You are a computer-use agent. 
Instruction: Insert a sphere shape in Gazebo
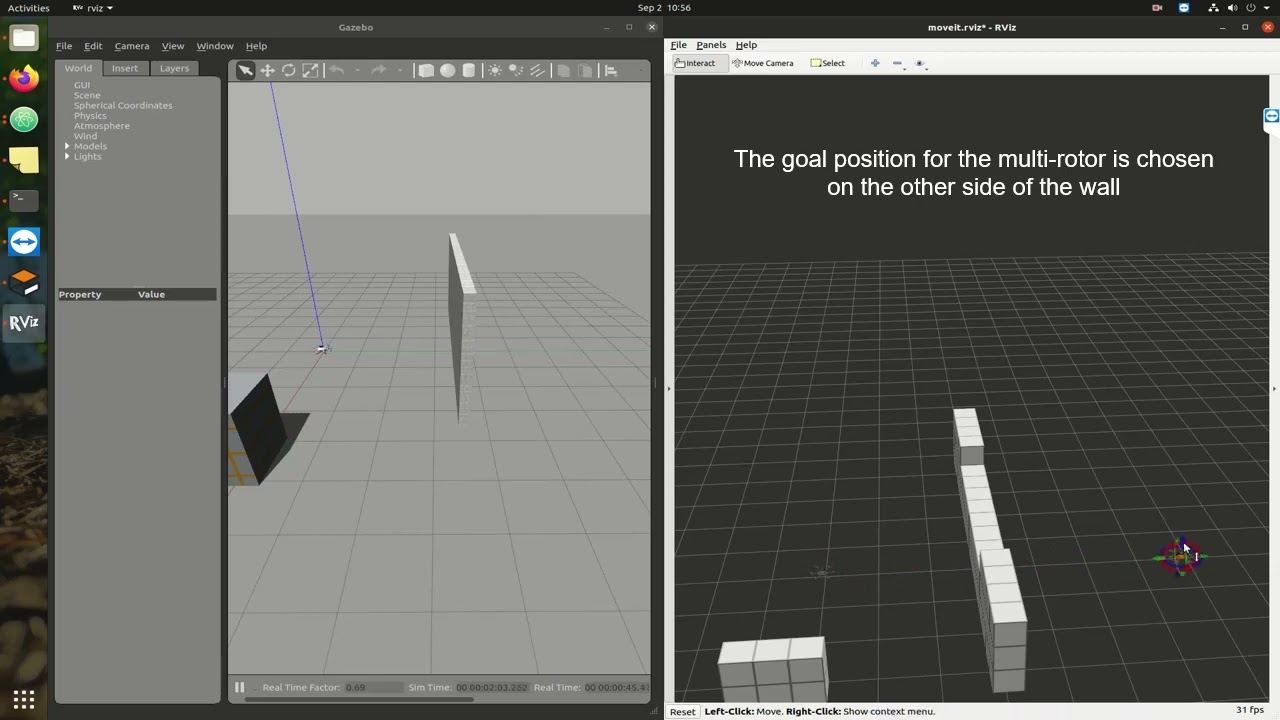(447, 70)
